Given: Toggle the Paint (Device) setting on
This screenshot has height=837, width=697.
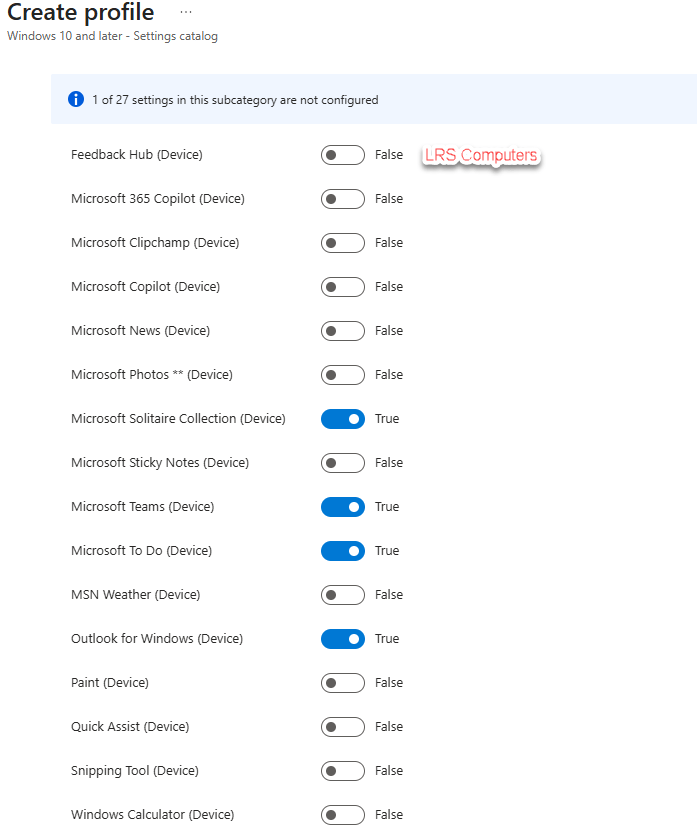Looking at the screenshot, I should tap(342, 683).
